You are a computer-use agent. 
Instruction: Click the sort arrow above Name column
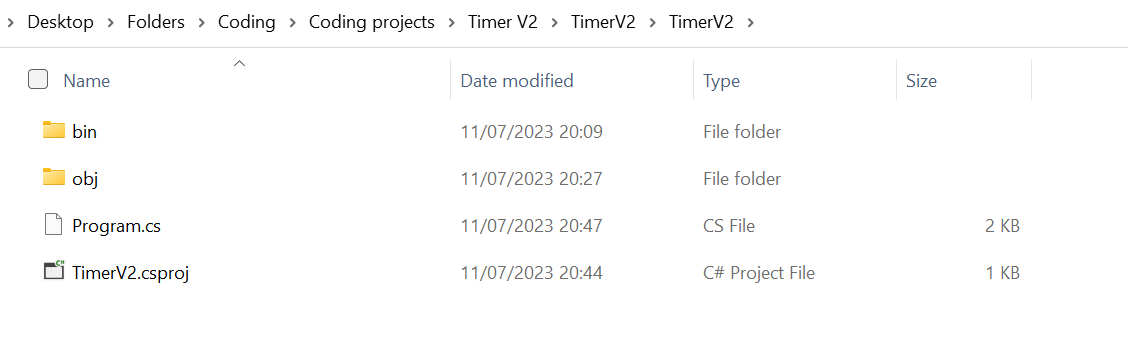(240, 64)
